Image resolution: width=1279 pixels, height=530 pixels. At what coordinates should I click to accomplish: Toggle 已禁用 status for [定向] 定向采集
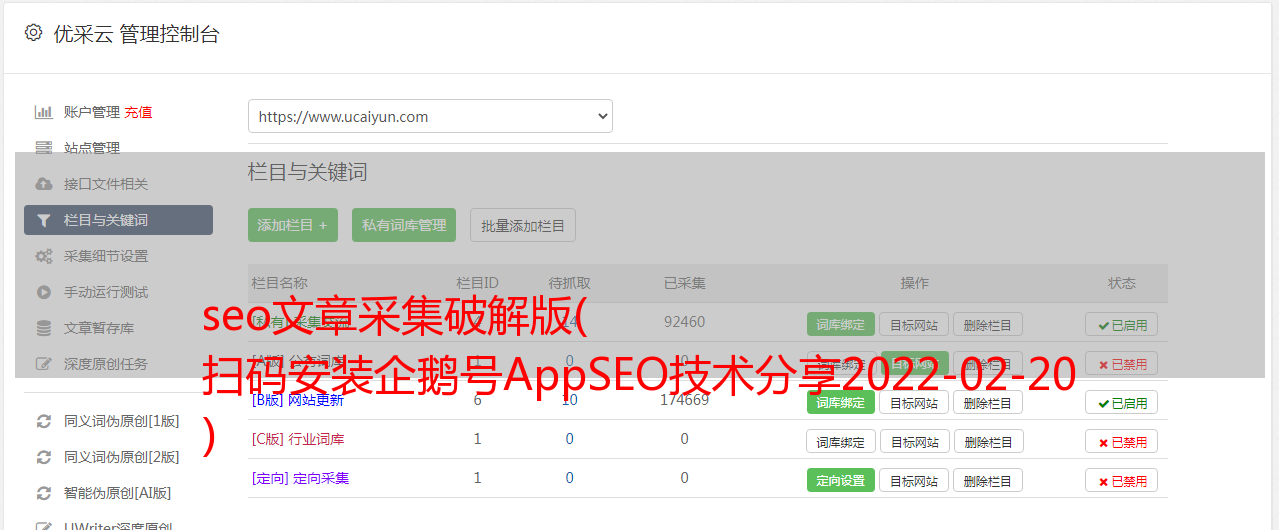pyautogui.click(x=1122, y=480)
